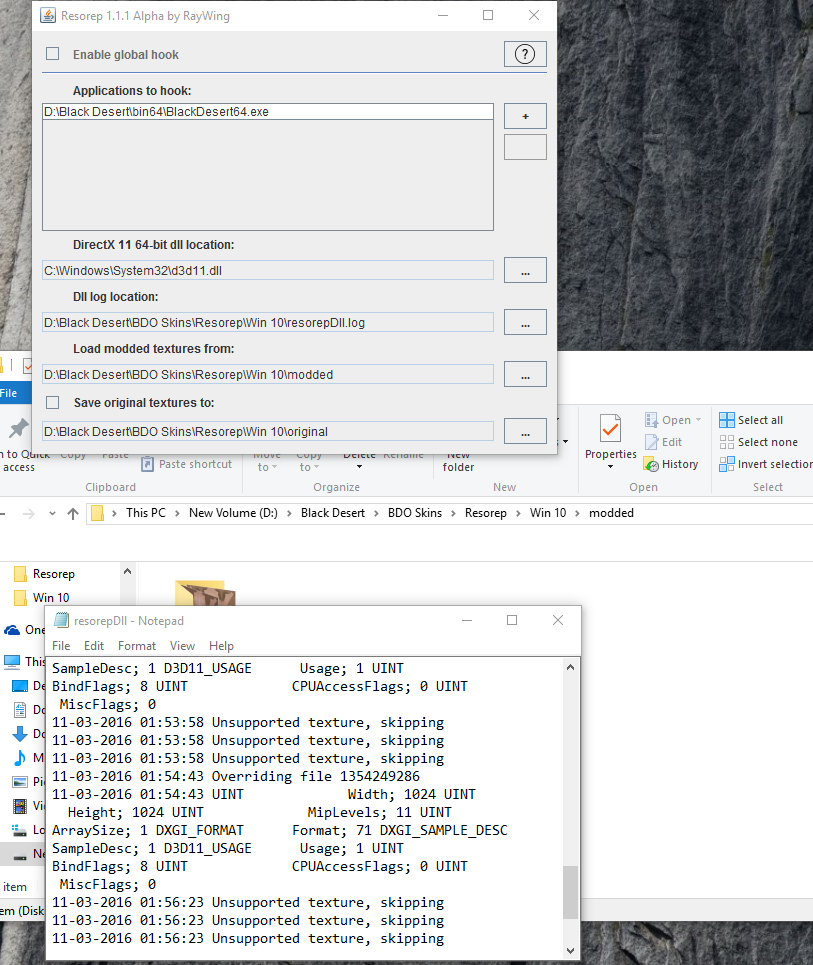Enable the global hook checkbox

(x=53, y=54)
